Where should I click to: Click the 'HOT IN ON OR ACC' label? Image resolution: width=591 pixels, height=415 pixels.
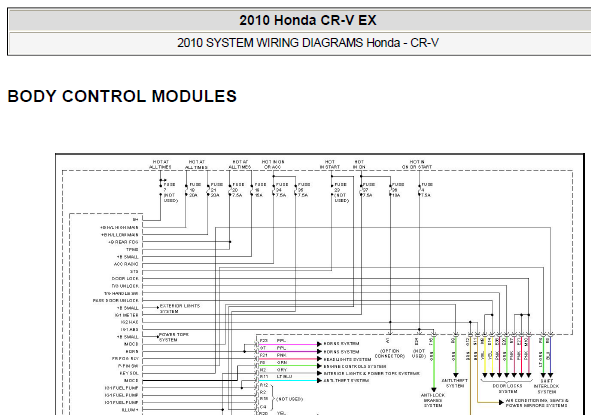(273, 164)
